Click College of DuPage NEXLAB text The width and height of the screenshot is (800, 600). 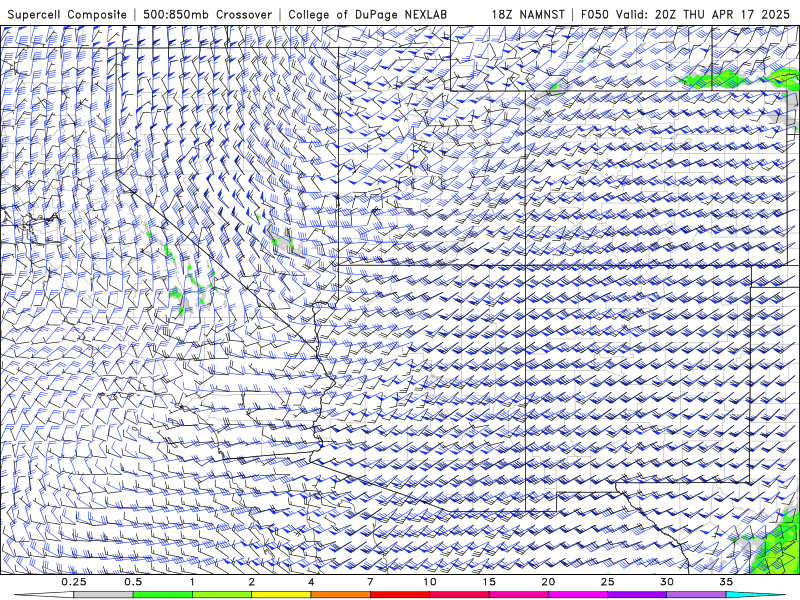pos(368,14)
